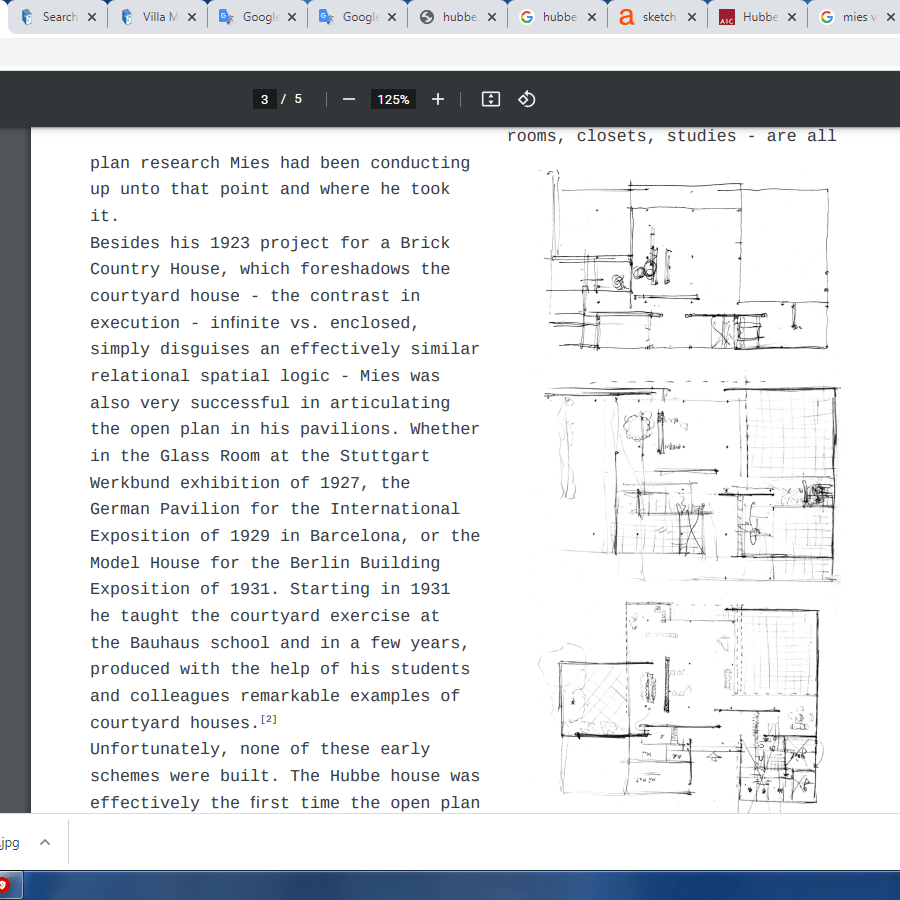Switch to the Hubbe AIC tab
Screen dimensions: 900x900
[757, 17]
